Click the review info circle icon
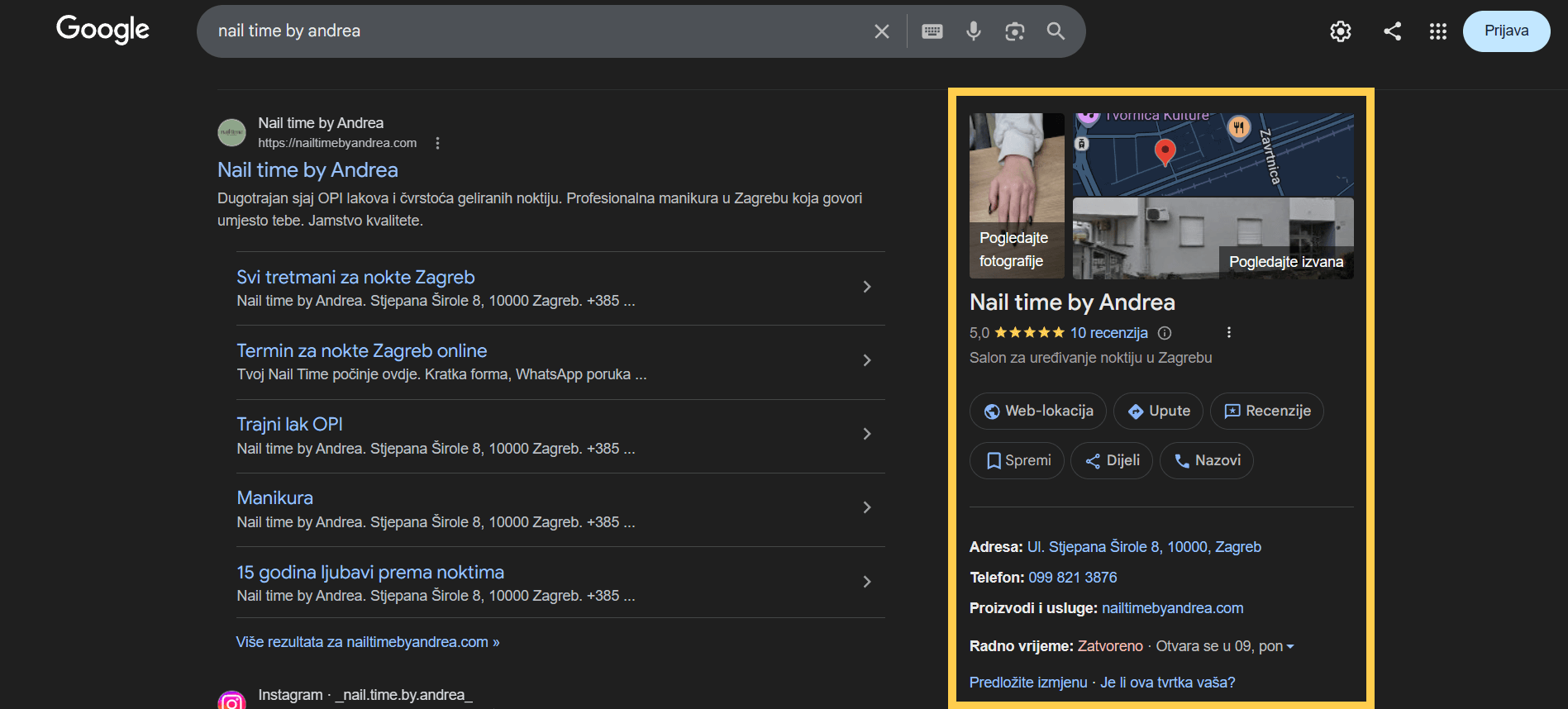This screenshot has width=1568, height=709. pos(1165,333)
